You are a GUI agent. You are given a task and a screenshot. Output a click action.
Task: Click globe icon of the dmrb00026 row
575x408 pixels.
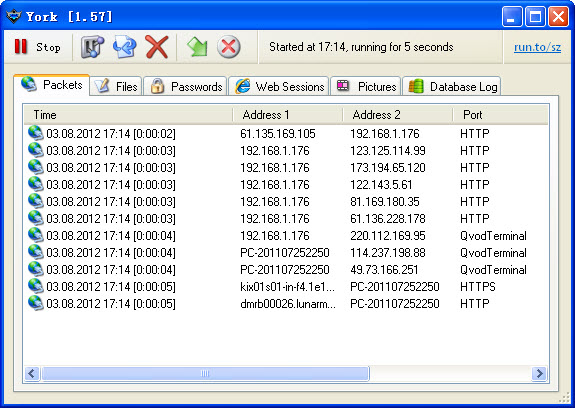point(36,303)
